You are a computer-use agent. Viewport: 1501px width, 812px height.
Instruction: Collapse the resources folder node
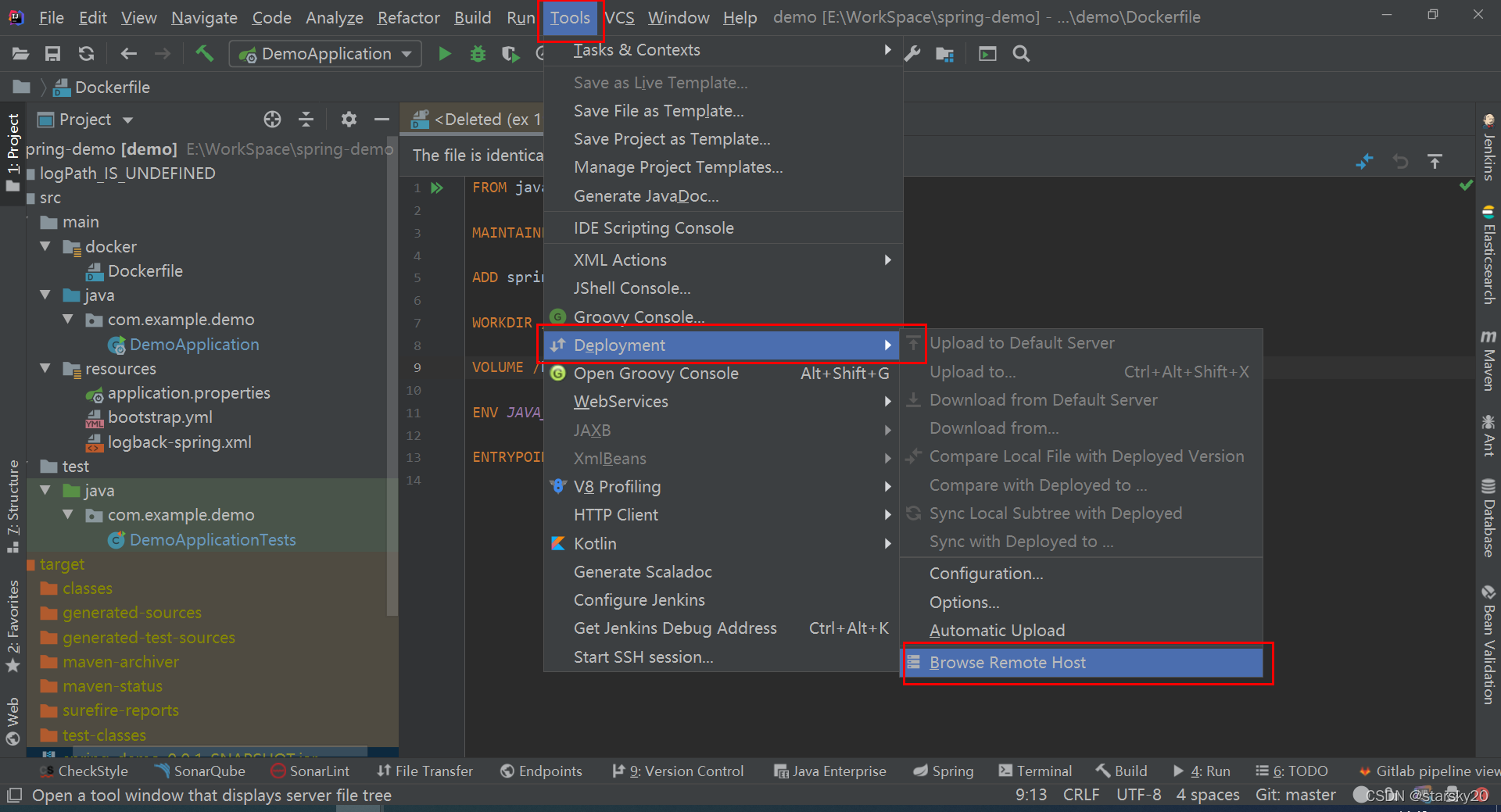pos(45,369)
